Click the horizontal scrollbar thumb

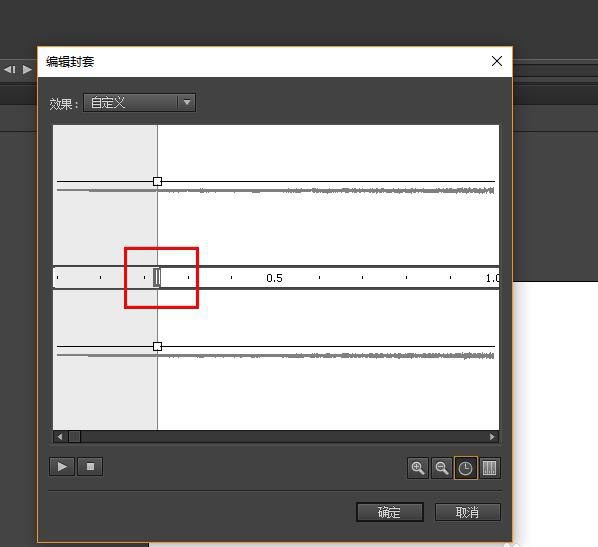(74, 436)
